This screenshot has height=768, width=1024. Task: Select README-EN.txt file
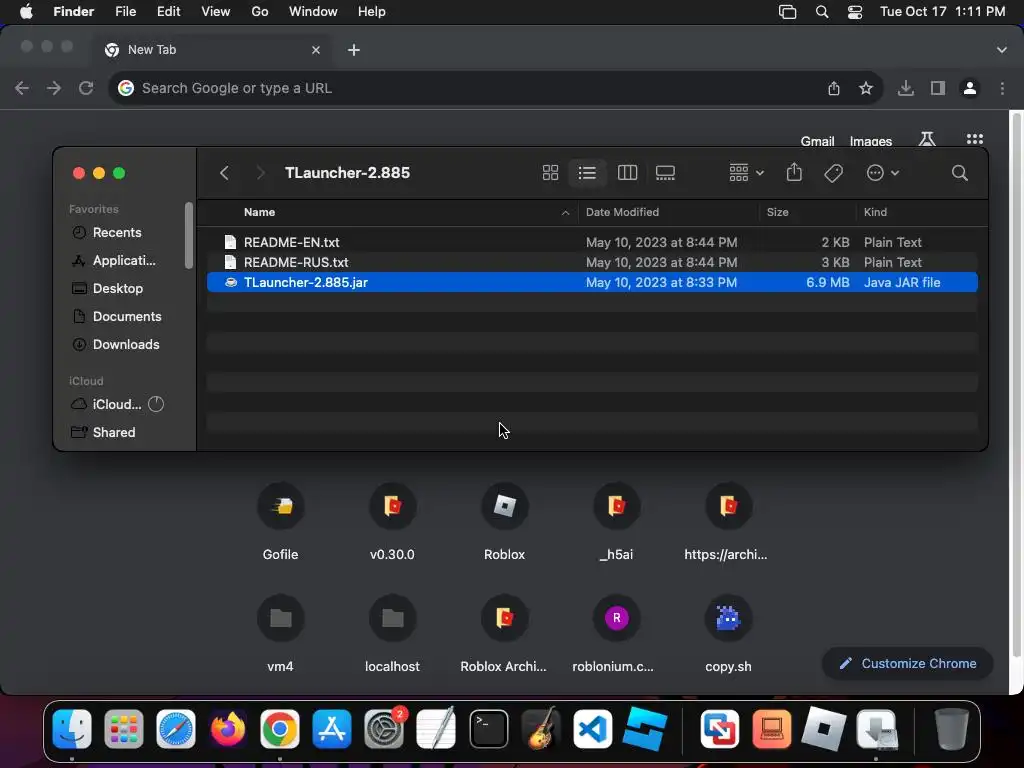coord(592,242)
